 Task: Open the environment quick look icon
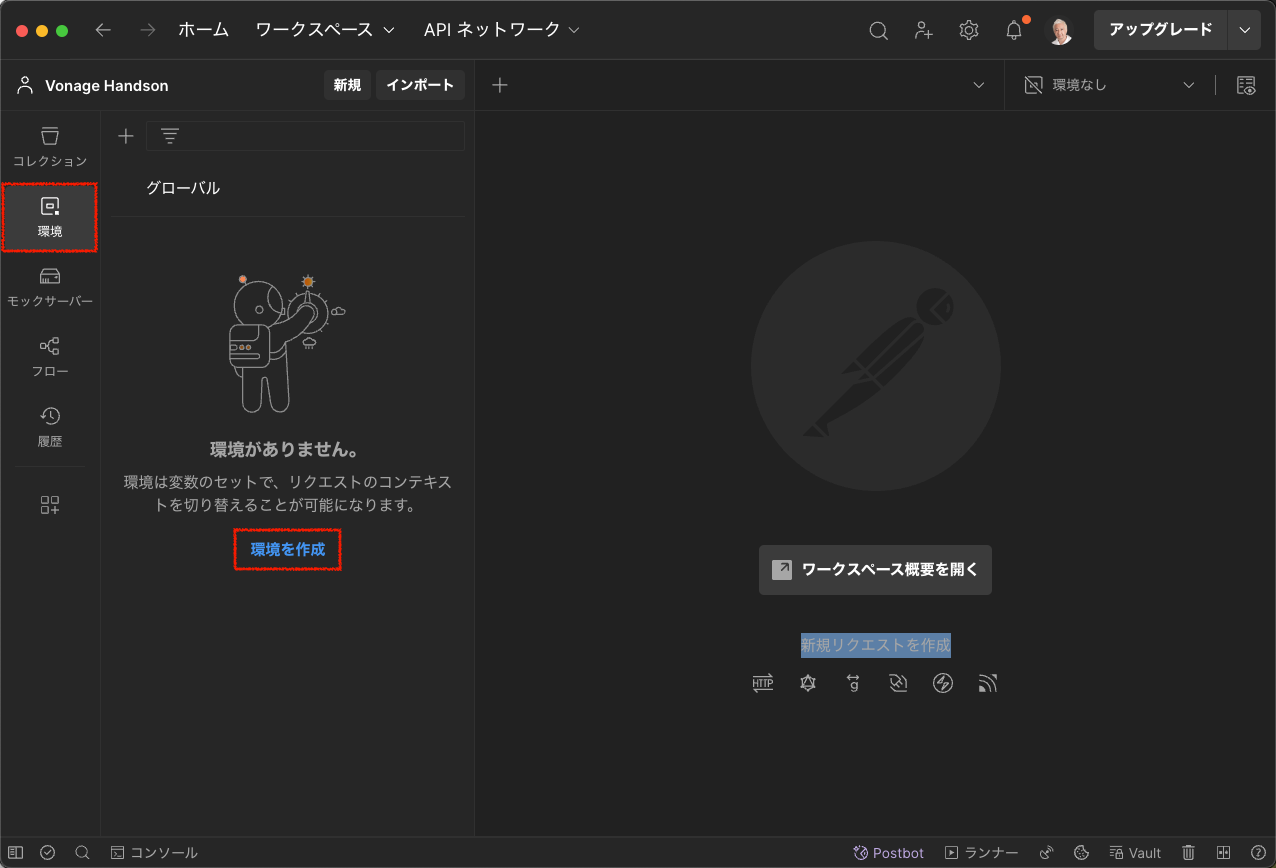1246,85
